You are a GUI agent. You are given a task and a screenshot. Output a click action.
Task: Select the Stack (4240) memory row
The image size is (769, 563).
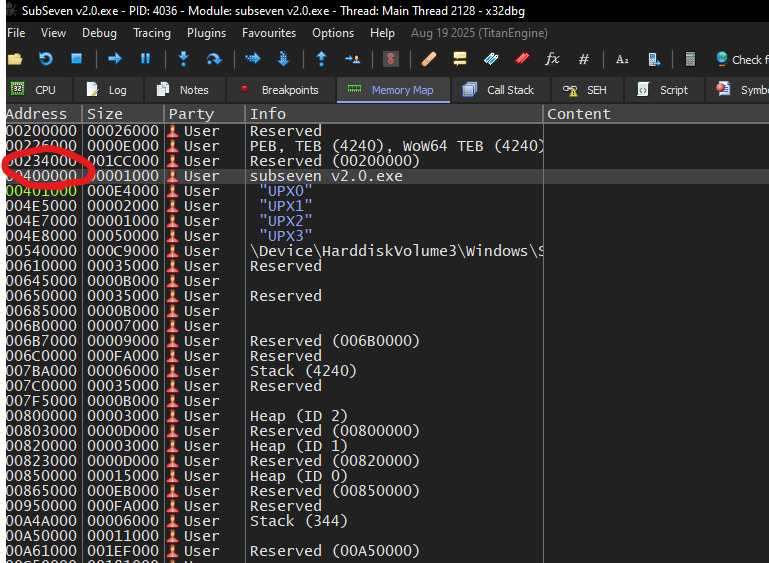[302, 371]
